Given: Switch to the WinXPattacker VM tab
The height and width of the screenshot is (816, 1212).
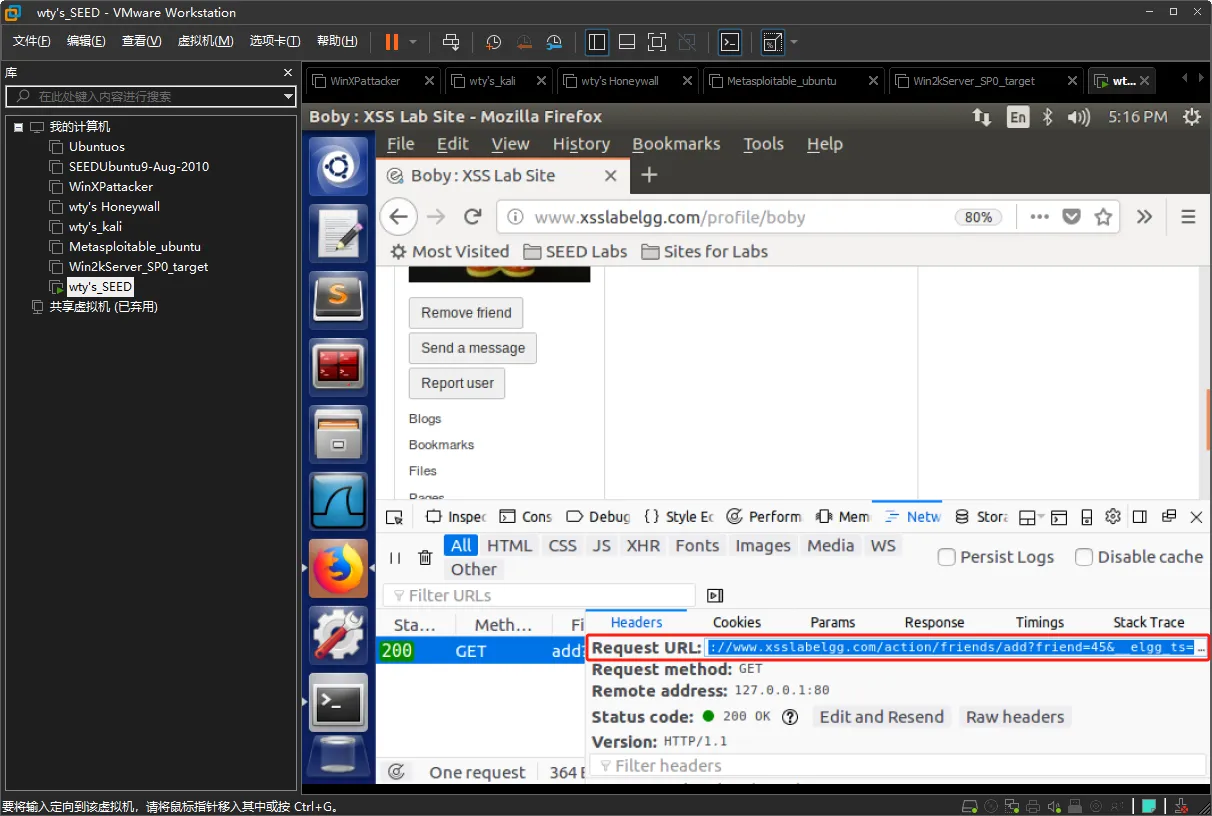Looking at the screenshot, I should (x=365, y=81).
